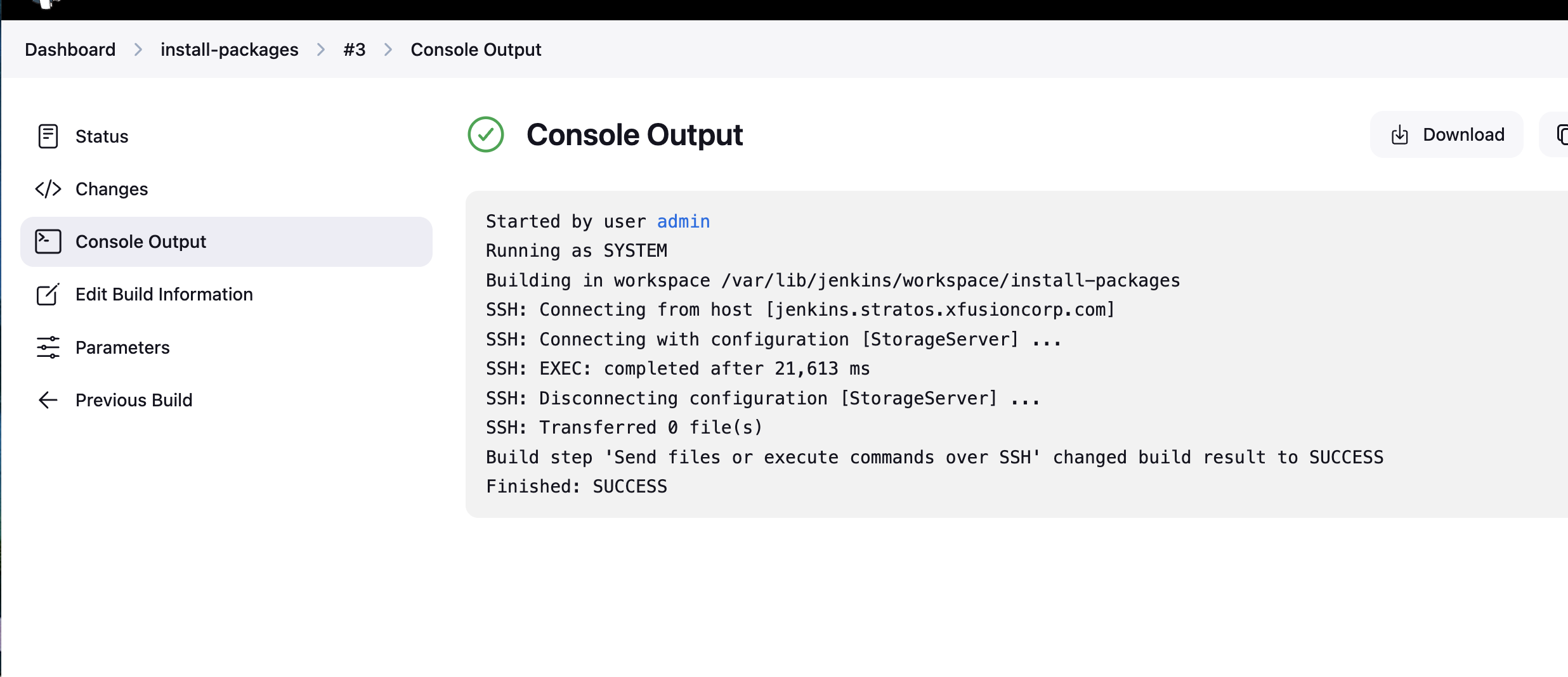1568x677 pixels.
Task: Go to Dashboard in the breadcrumb
Action: (70, 49)
